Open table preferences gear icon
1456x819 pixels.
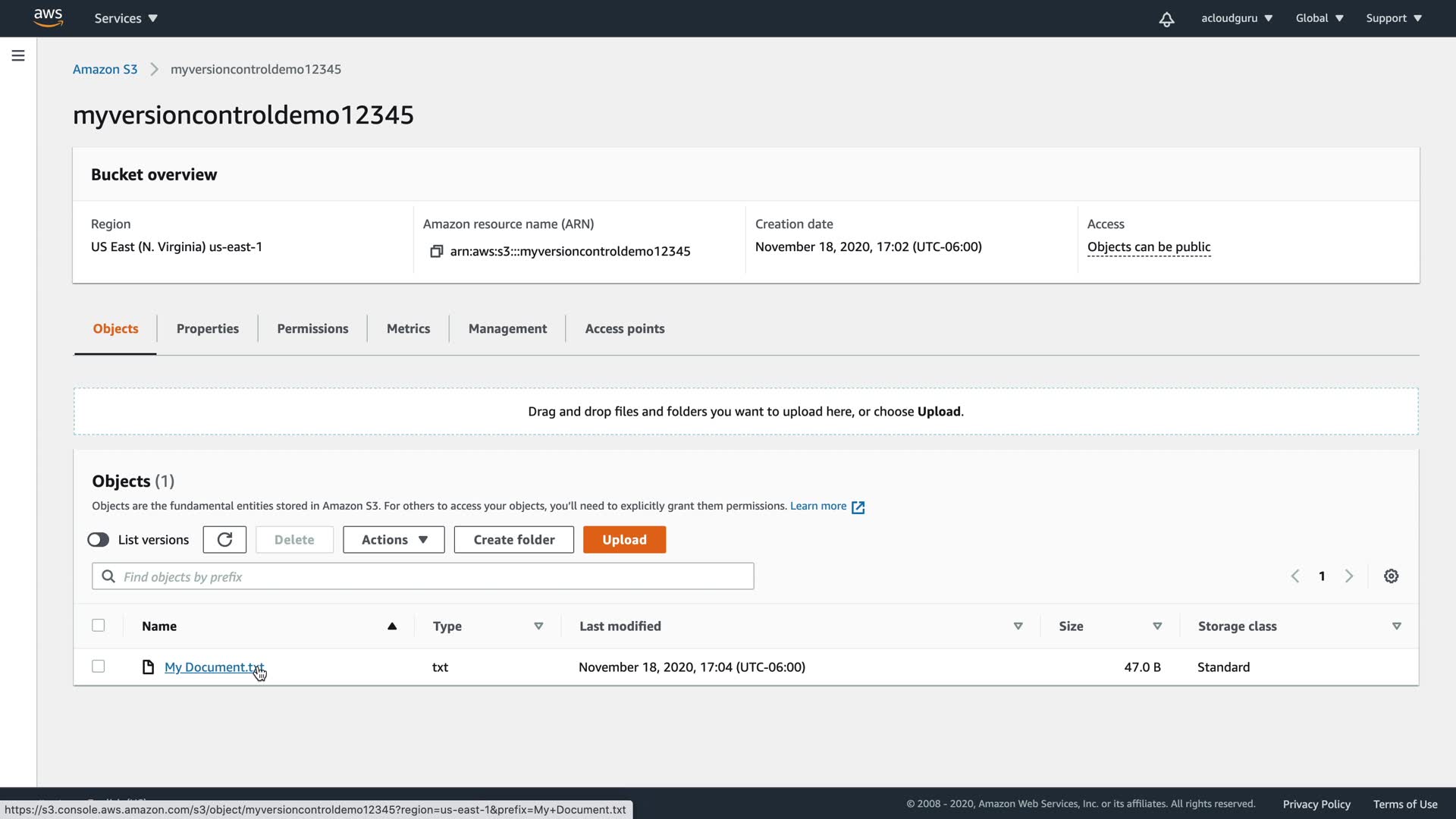coord(1391,576)
